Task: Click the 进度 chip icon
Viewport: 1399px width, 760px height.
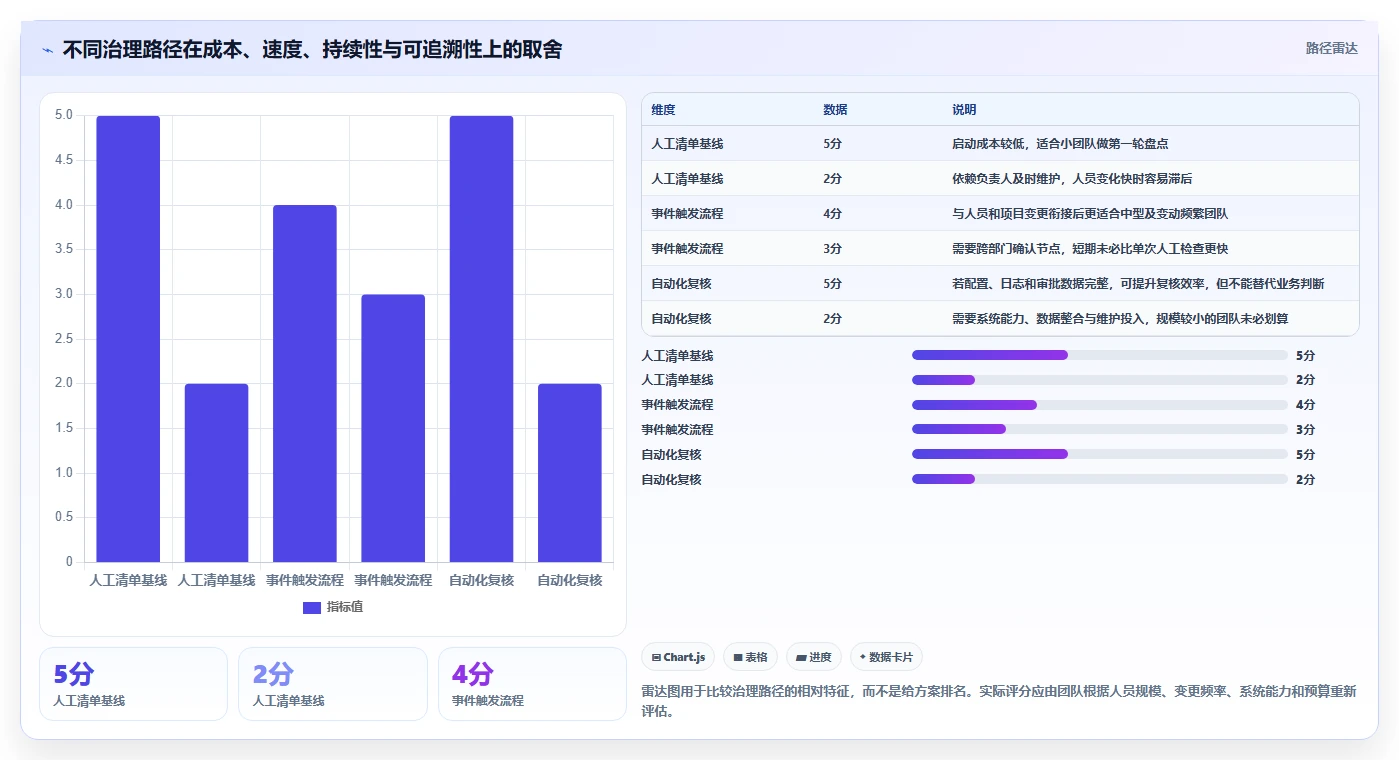Action: (802, 658)
